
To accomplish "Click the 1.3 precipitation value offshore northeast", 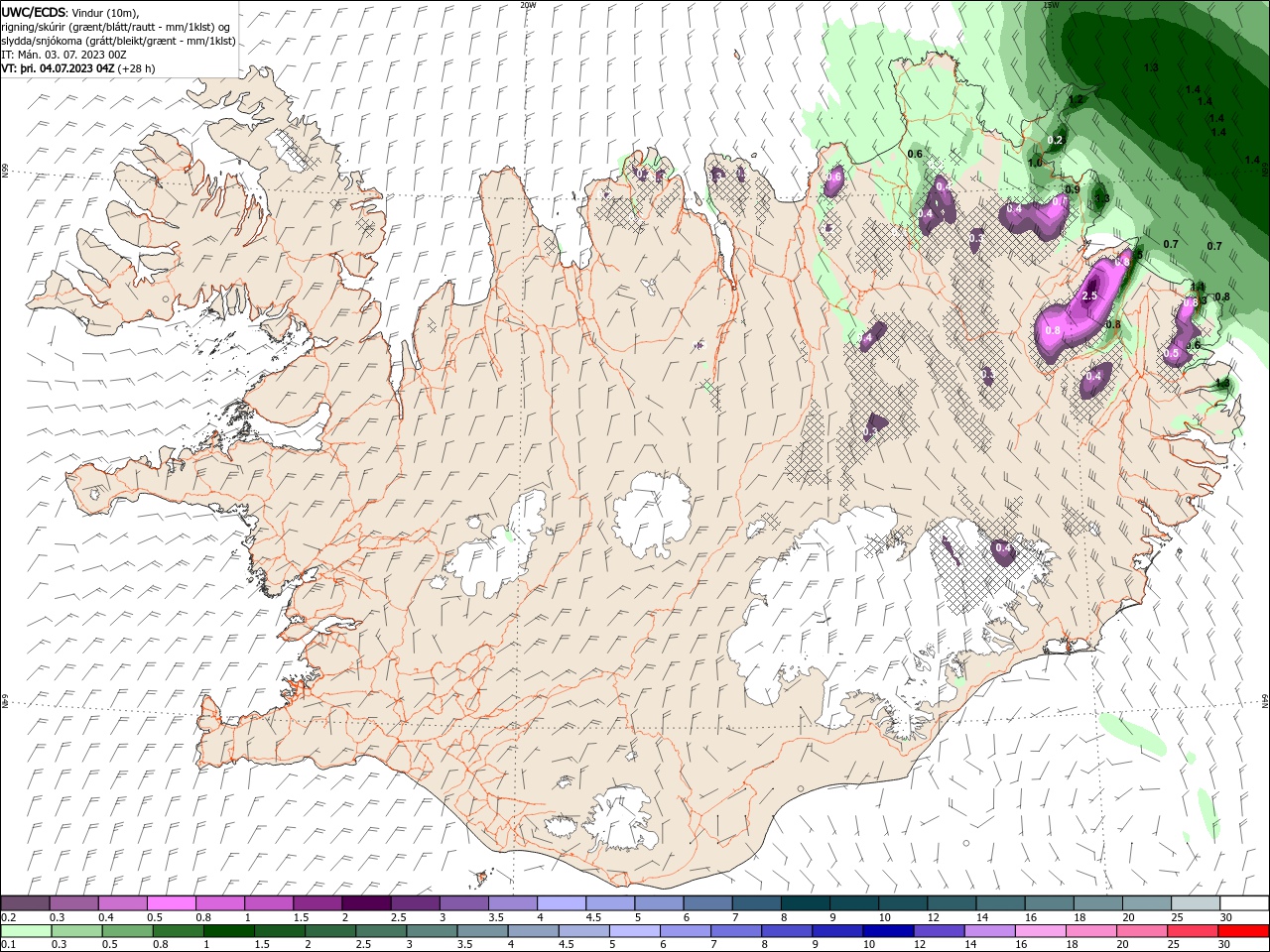I will coord(1151,67).
